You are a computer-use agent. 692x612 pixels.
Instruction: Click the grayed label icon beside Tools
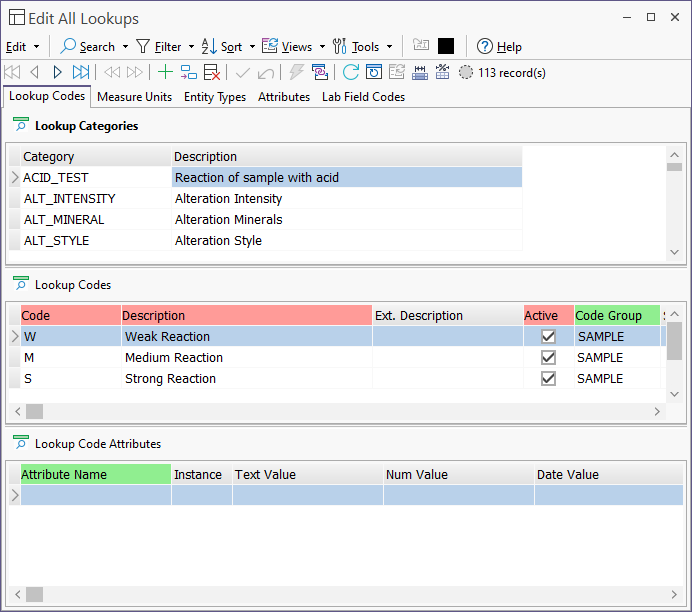coord(421,45)
